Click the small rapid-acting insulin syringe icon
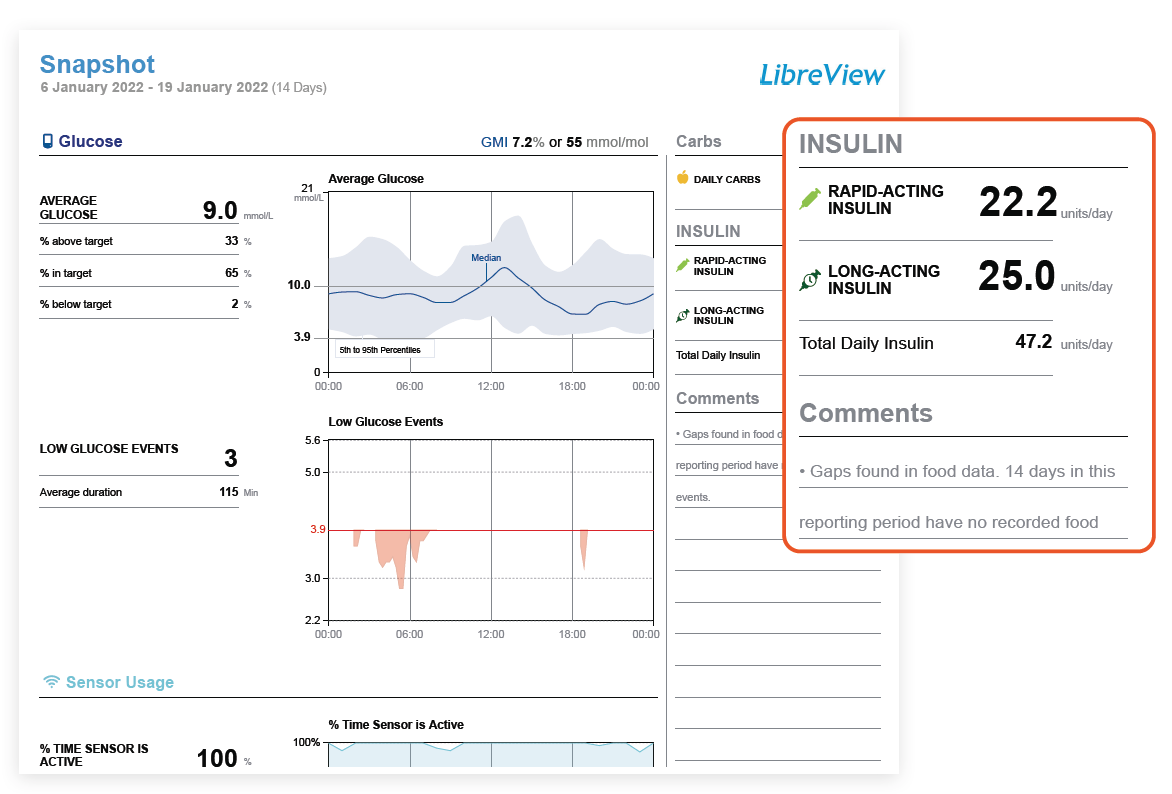The height and width of the screenshot is (794, 1172). pos(683,266)
